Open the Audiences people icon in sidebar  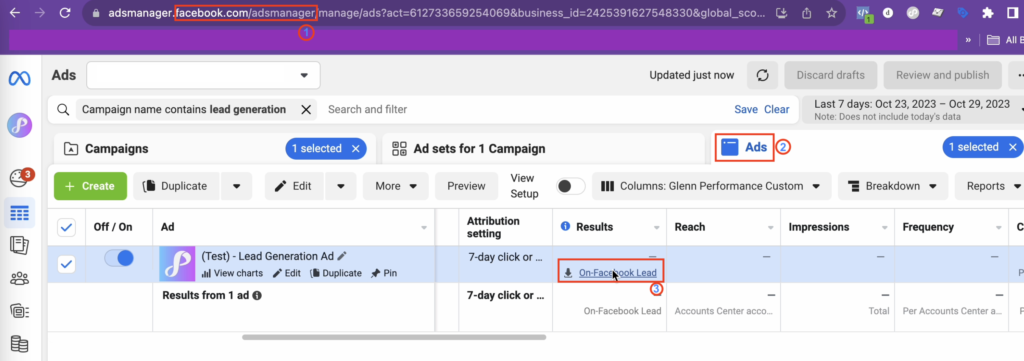[x=20, y=278]
